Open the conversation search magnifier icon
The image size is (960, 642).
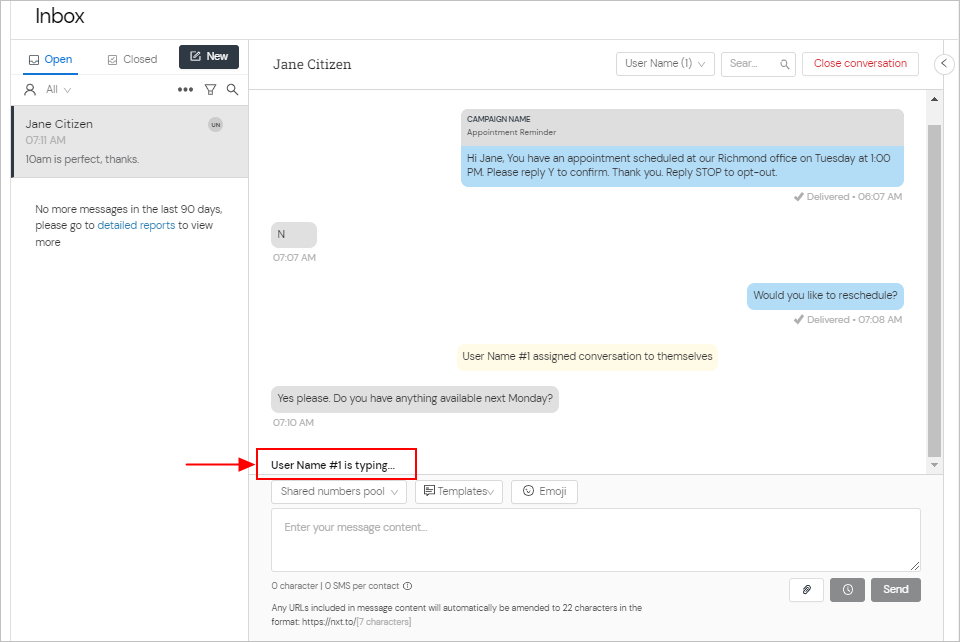[x=786, y=63]
